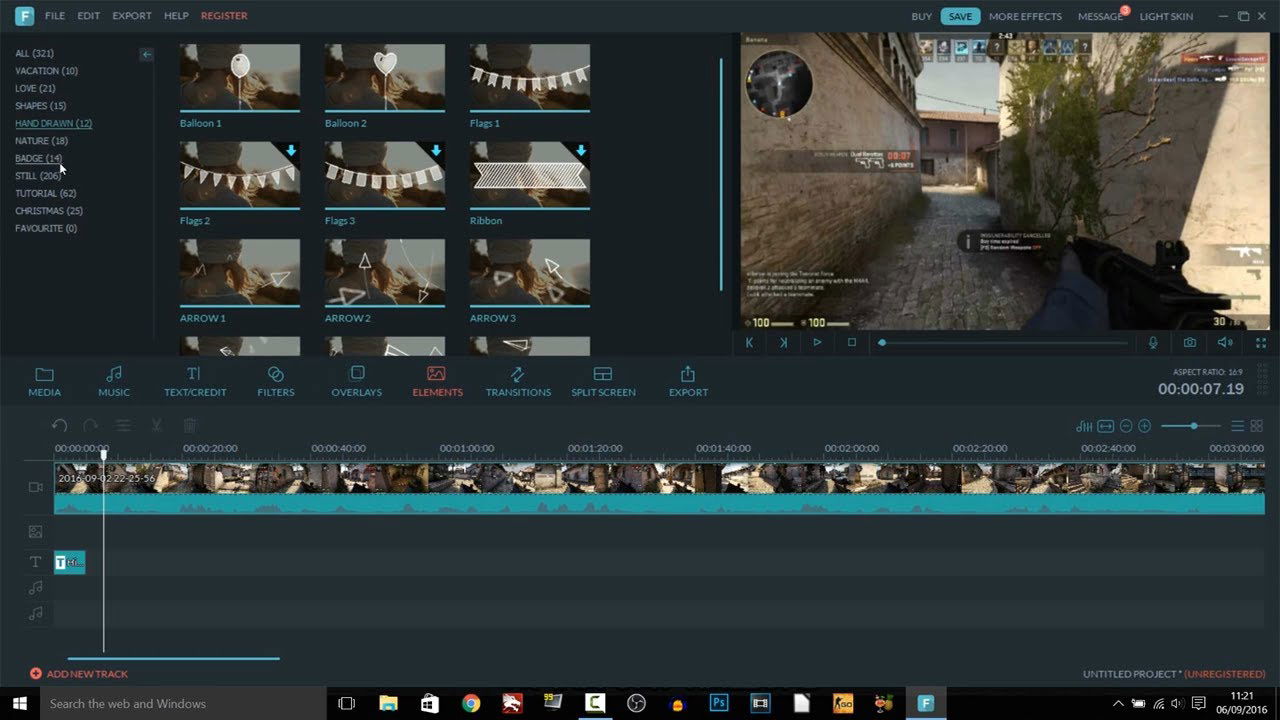
Task: Open the Export menu
Action: click(x=132, y=16)
